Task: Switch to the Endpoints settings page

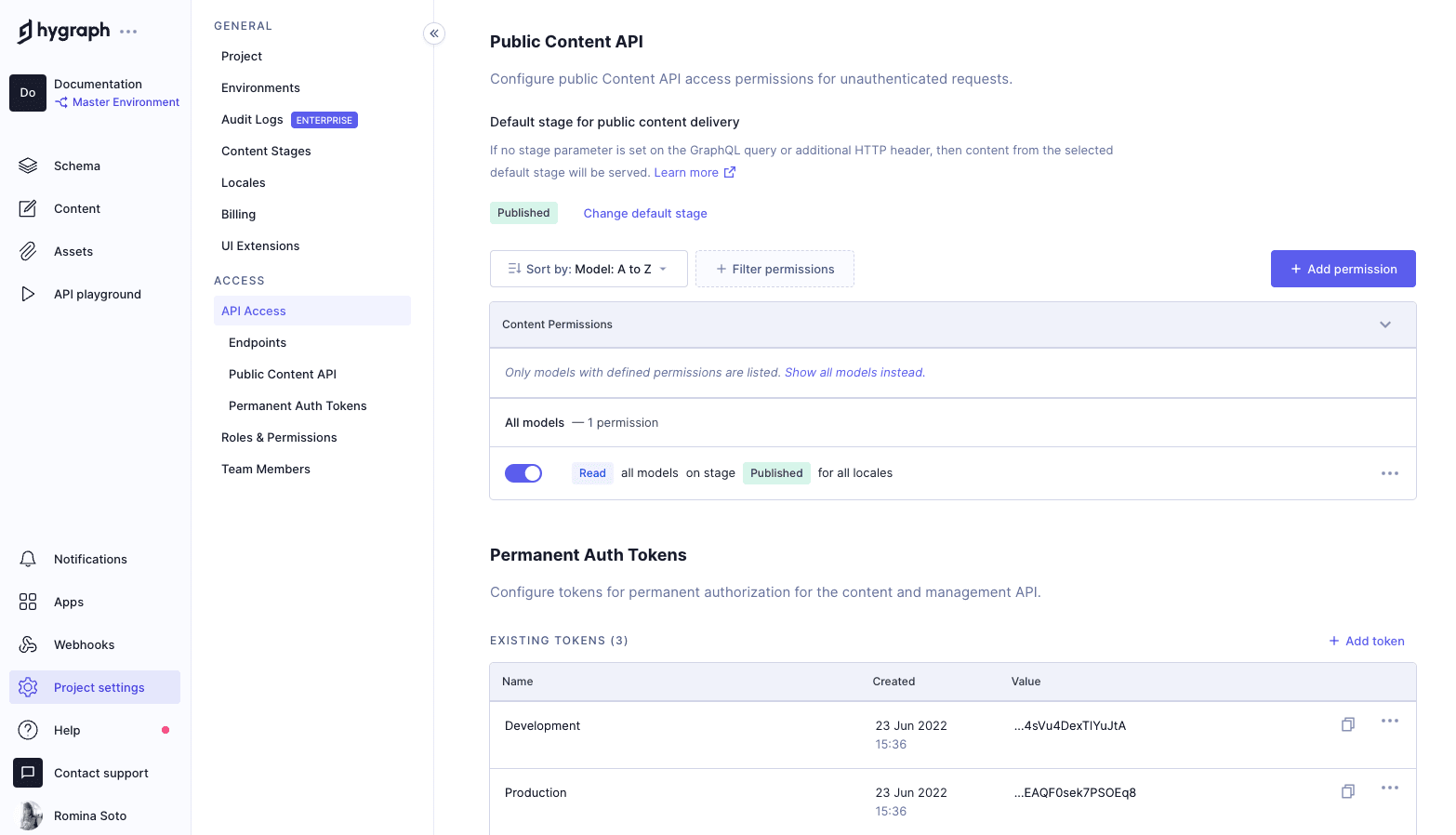Action: point(257,342)
